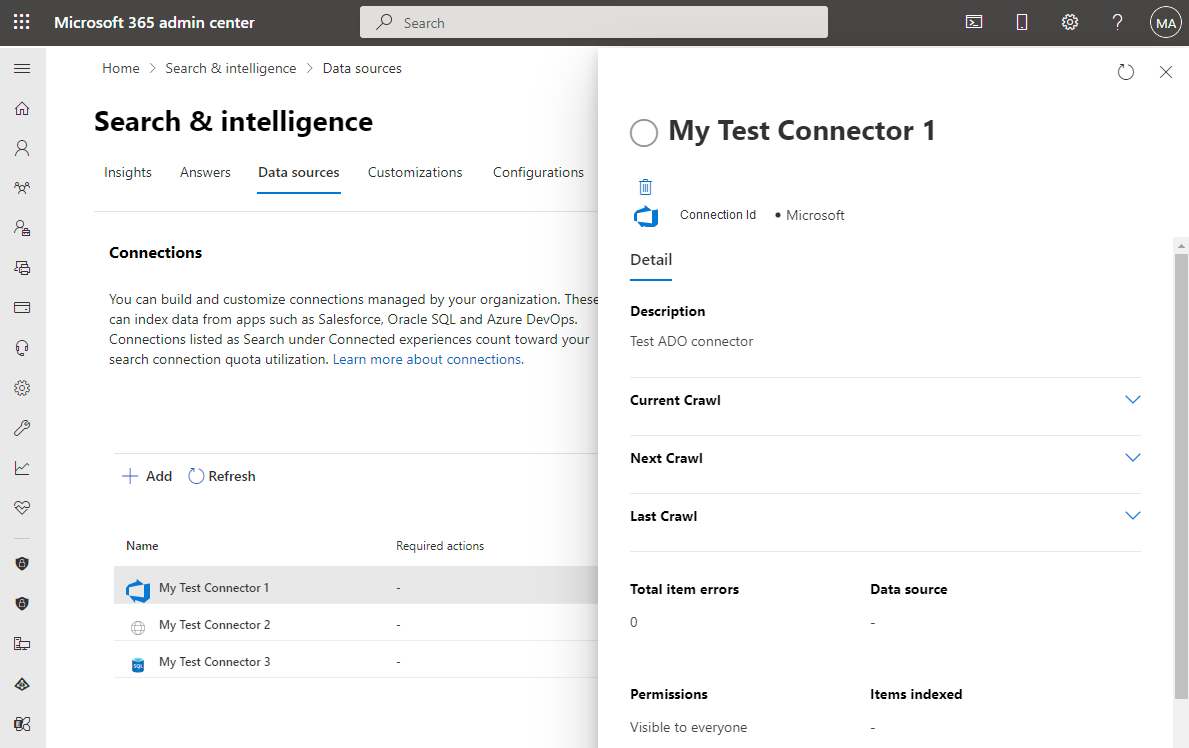
Task: Open the Home icon in the sidebar
Action: pos(22,108)
